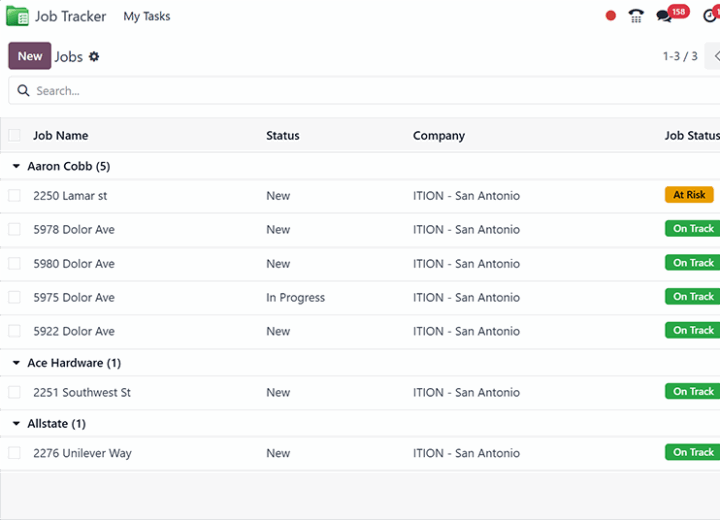Go to previous page arrow
720x520 pixels.
(x=714, y=56)
